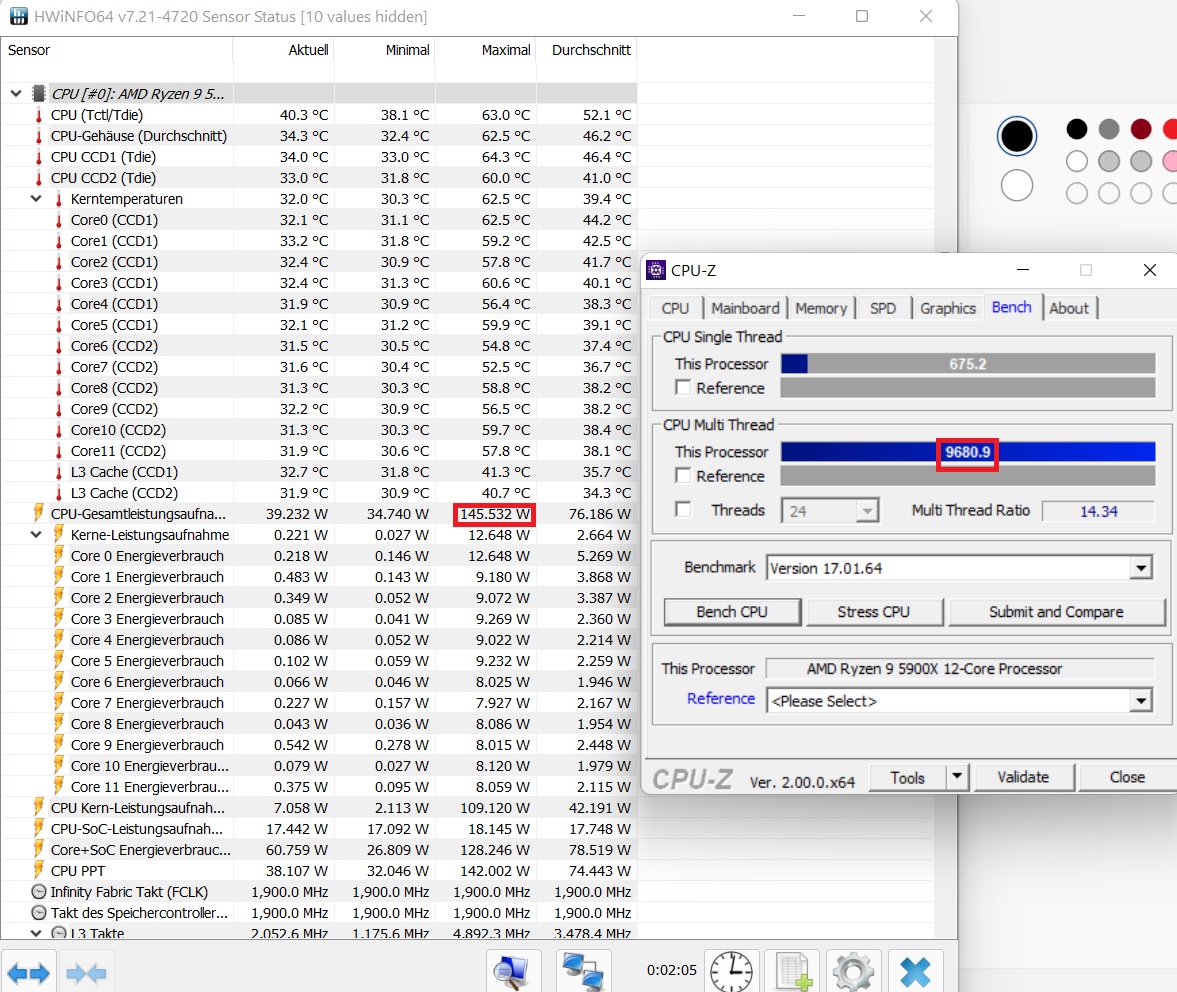Open the Graphics tab
Image resolution: width=1177 pixels, height=992 pixels.
[x=948, y=308]
